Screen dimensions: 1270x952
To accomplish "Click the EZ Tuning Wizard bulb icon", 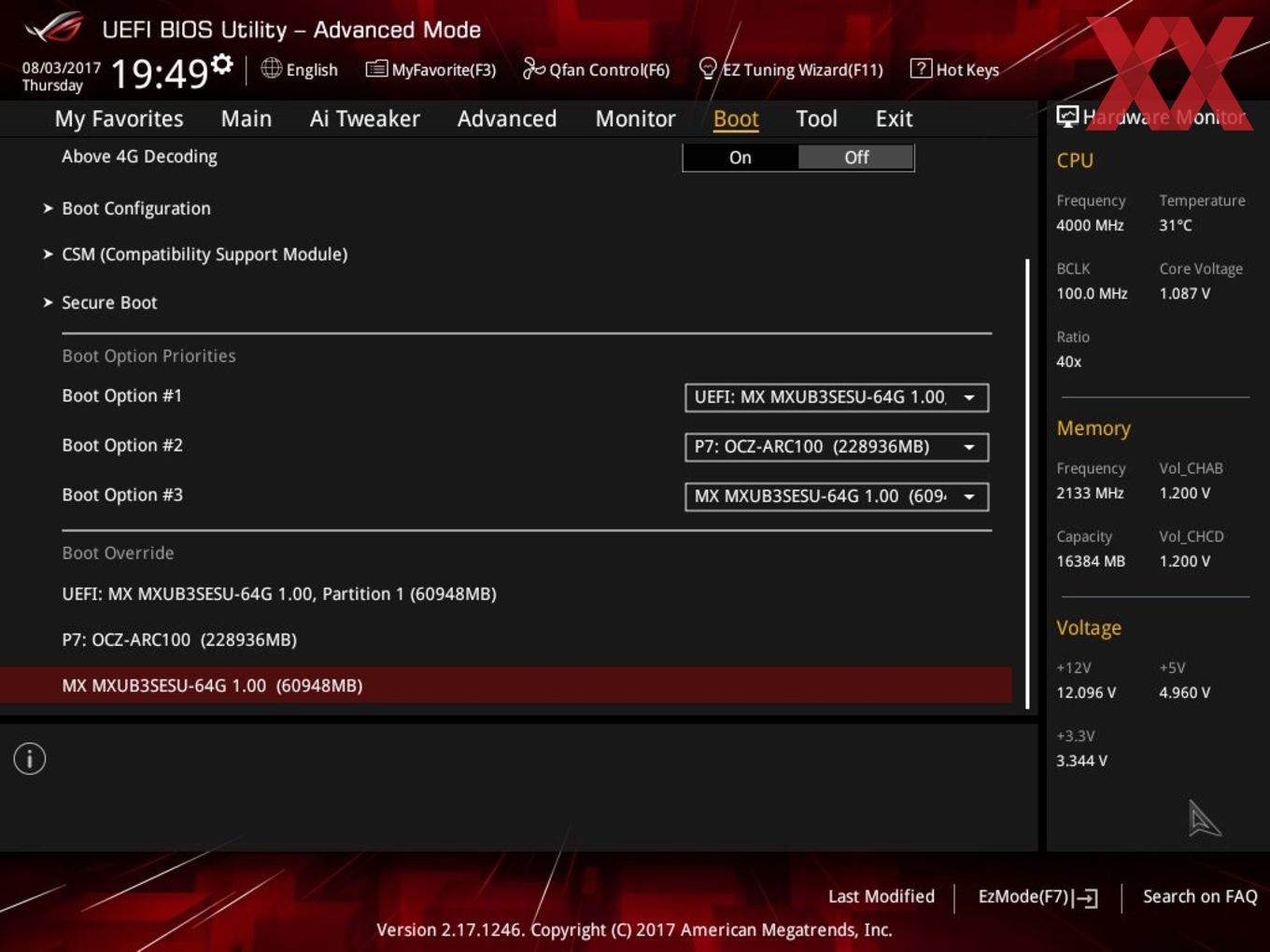I will (x=708, y=68).
